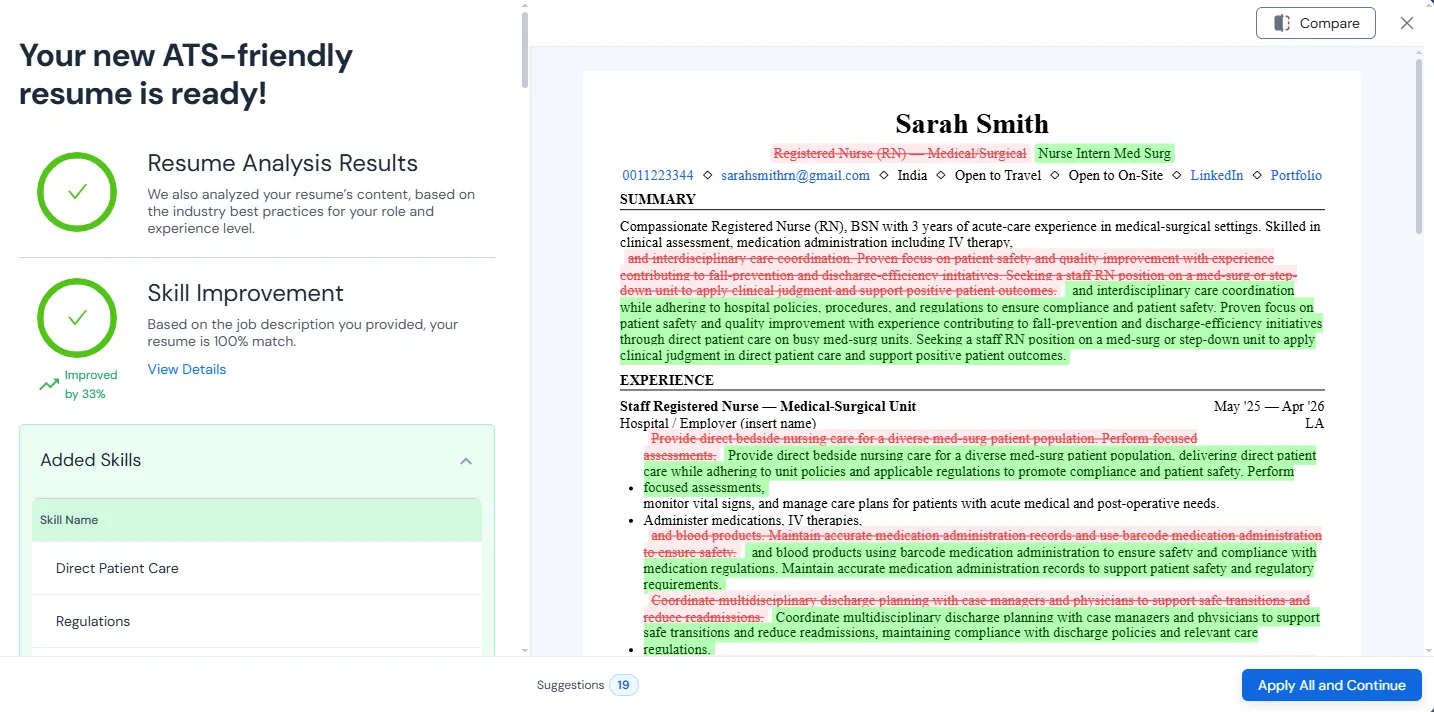Close the resume preview with the X icon

point(1407,22)
